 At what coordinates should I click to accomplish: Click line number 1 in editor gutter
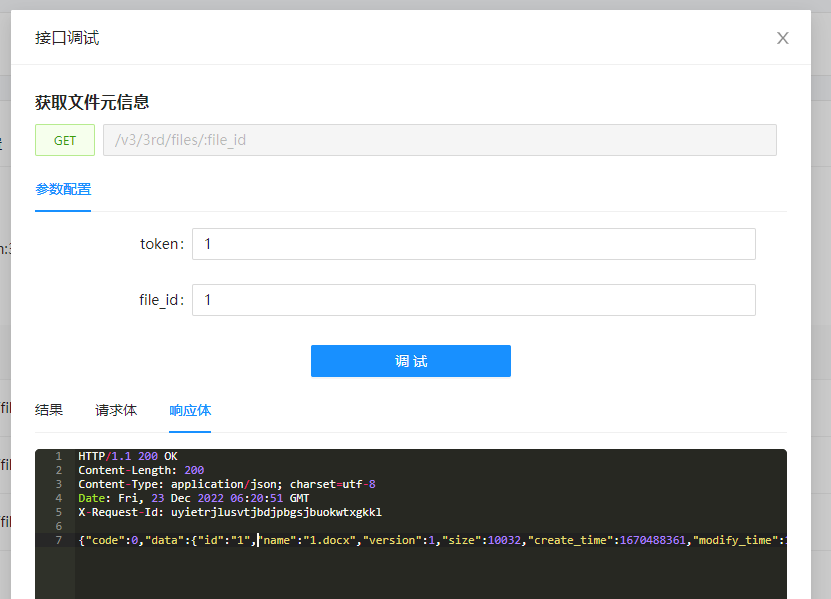[x=58, y=456]
